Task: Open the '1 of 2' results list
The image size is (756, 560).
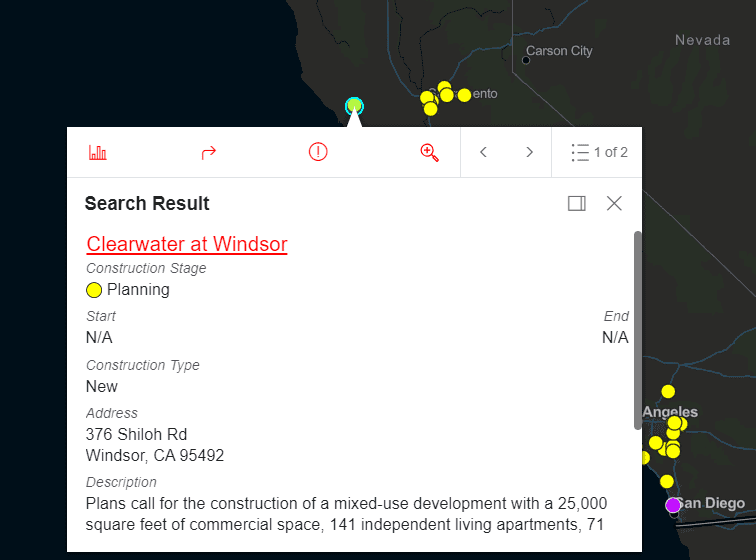Action: tap(599, 152)
